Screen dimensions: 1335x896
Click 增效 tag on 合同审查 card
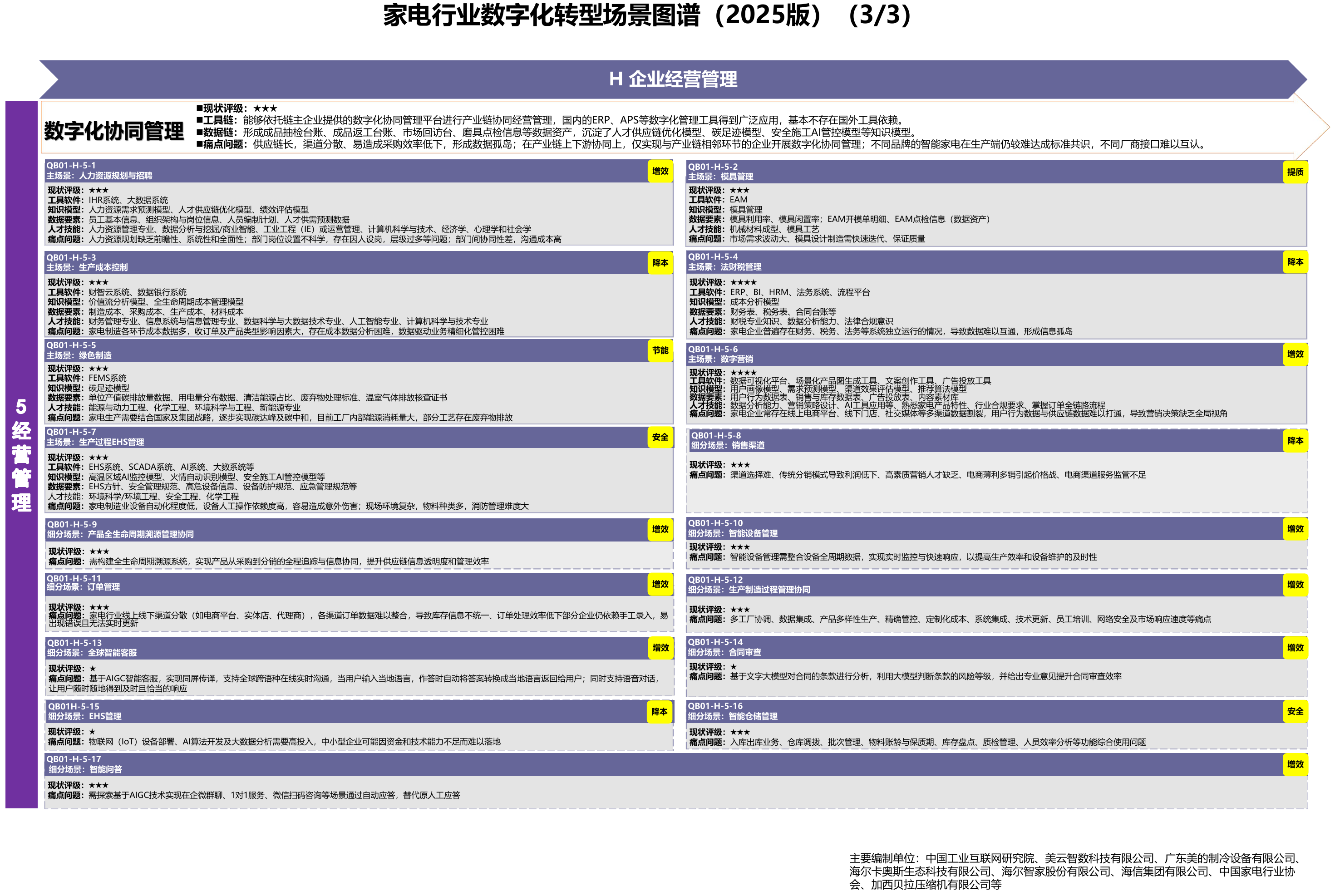1295,647
